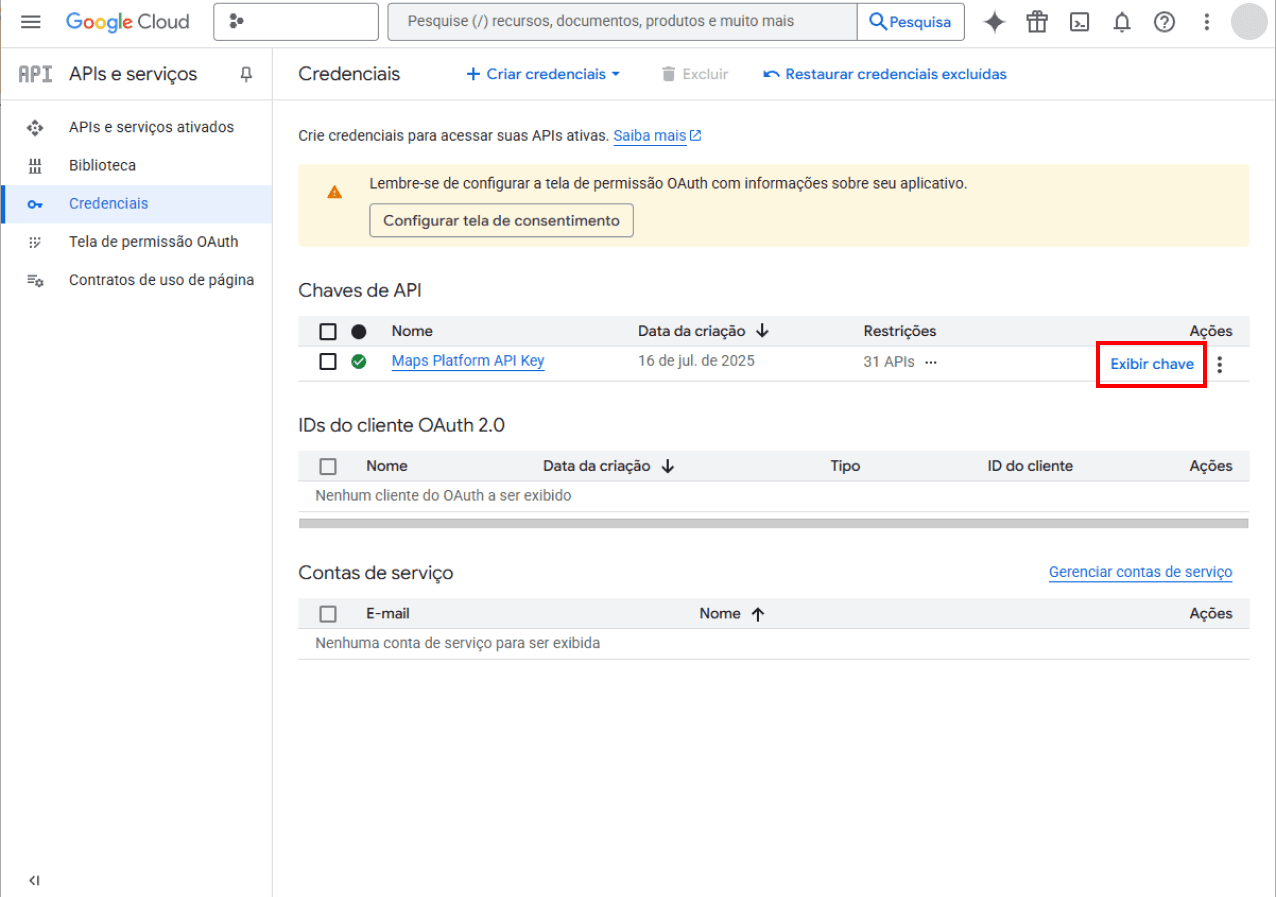Expand the Criar credenciais dropdown
1276x897 pixels.
(543, 74)
